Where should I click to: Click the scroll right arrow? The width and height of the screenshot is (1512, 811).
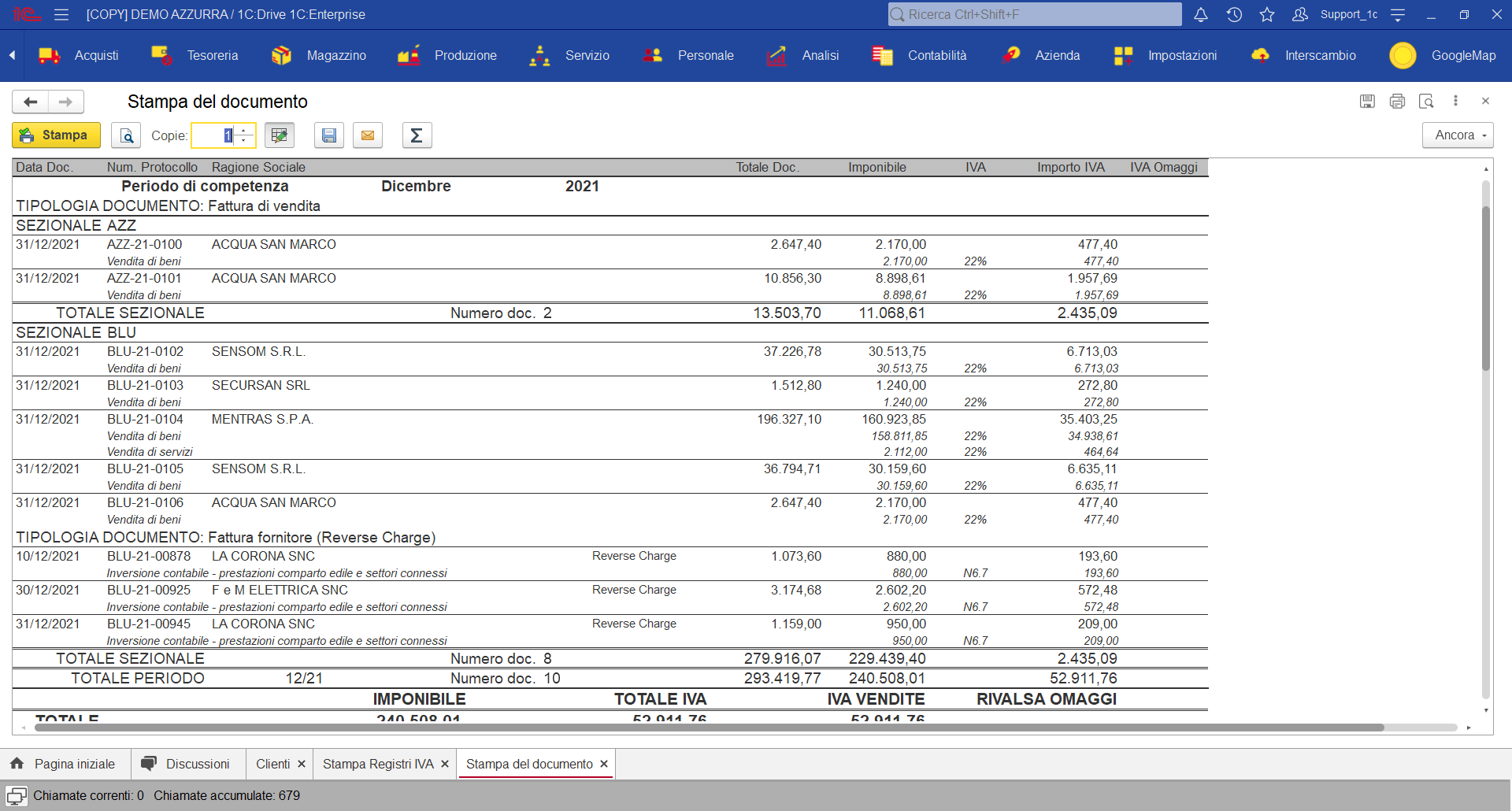coord(1469,728)
